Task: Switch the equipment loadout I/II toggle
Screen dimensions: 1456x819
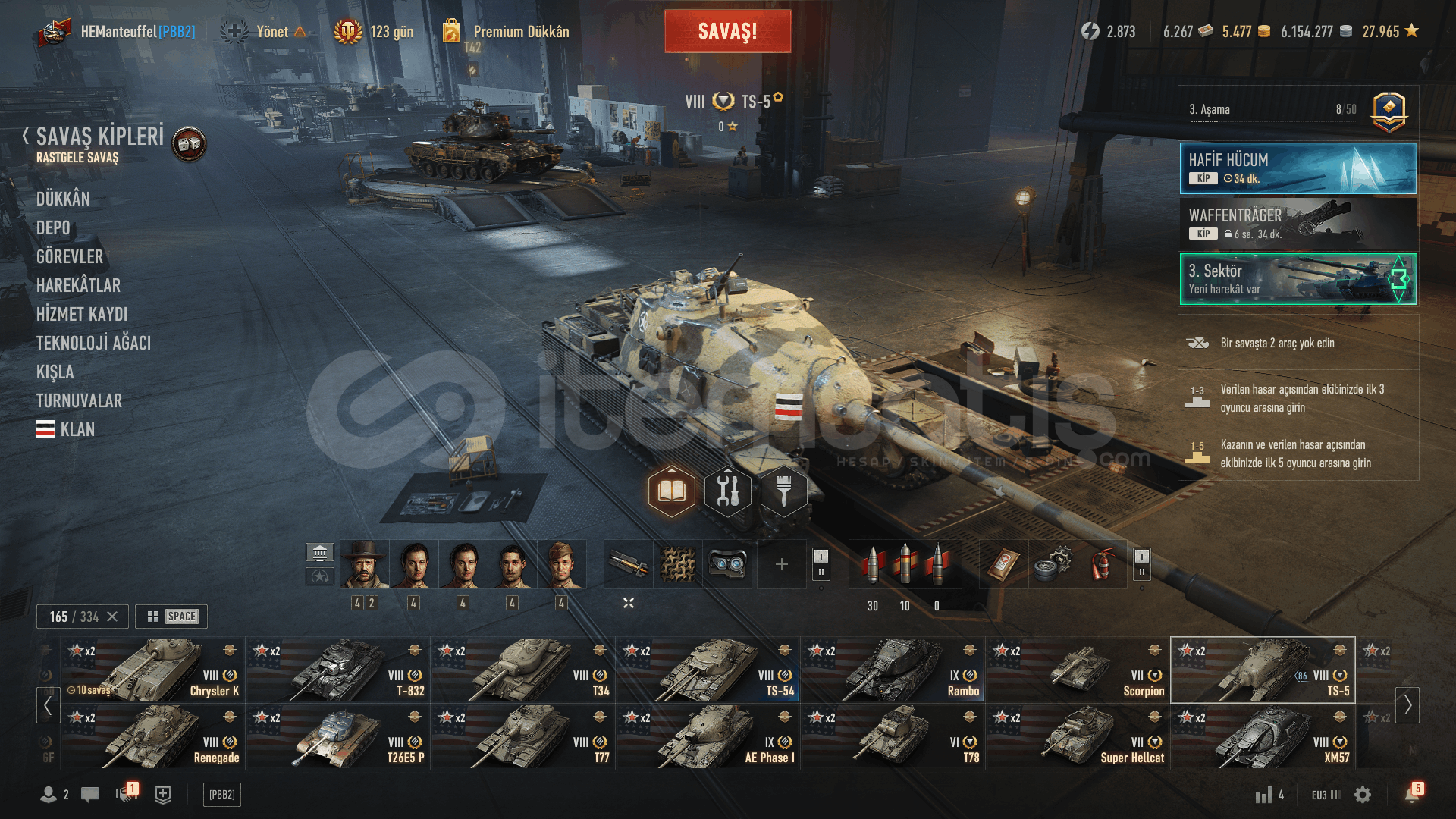Action: pos(821,564)
